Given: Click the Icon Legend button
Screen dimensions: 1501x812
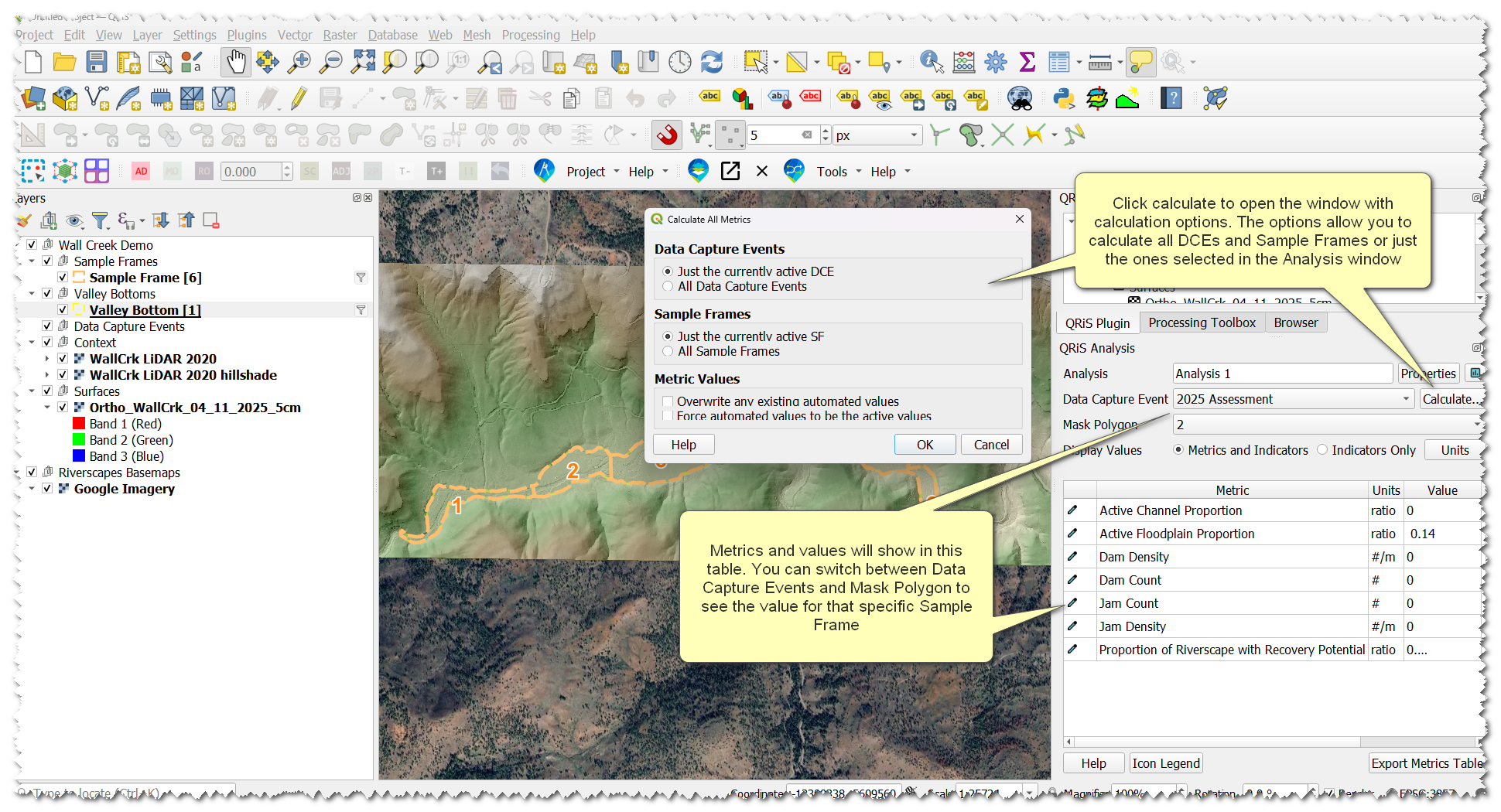Looking at the screenshot, I should pyautogui.click(x=1166, y=763).
